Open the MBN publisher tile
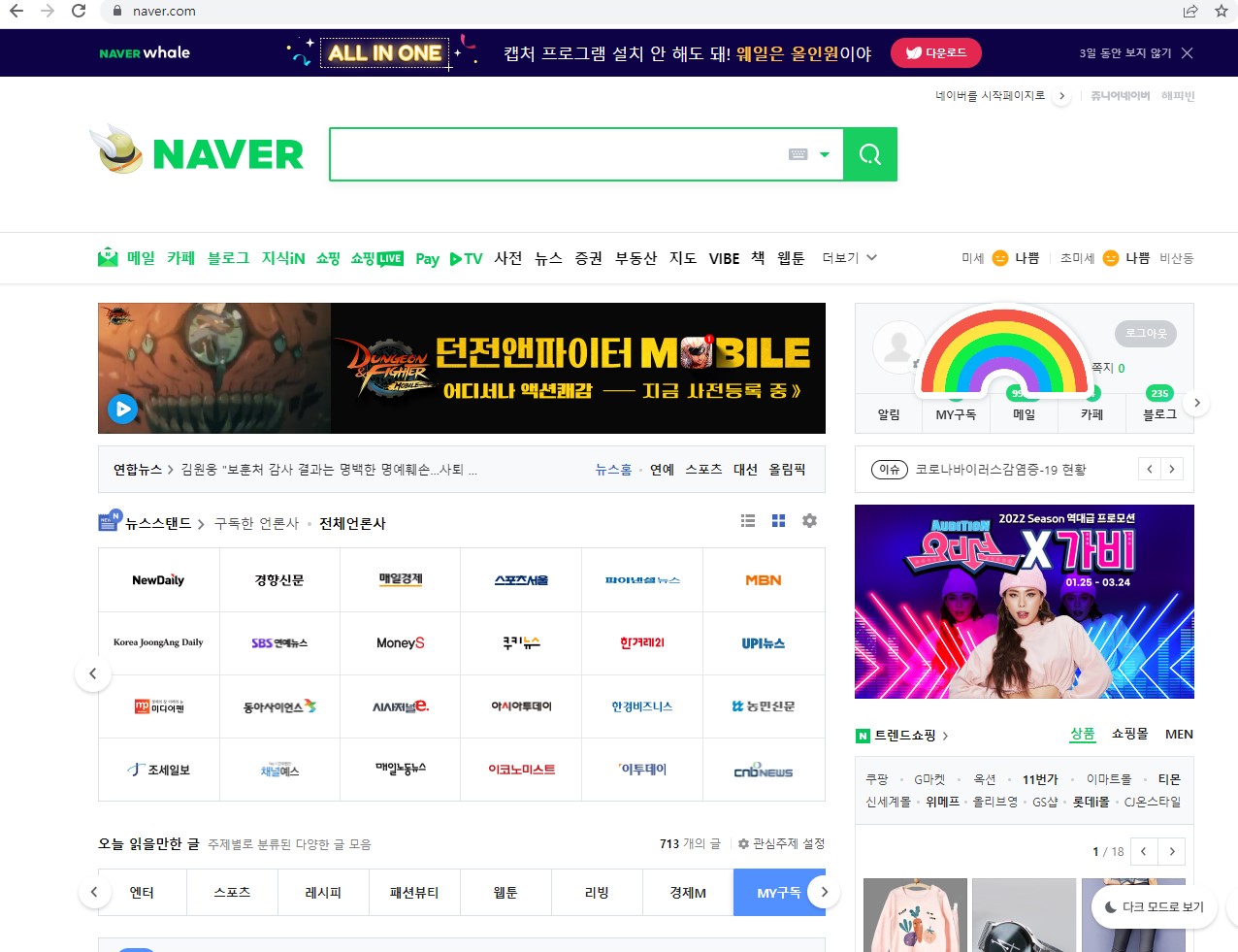Viewport: 1238px width, 952px height. tap(764, 579)
